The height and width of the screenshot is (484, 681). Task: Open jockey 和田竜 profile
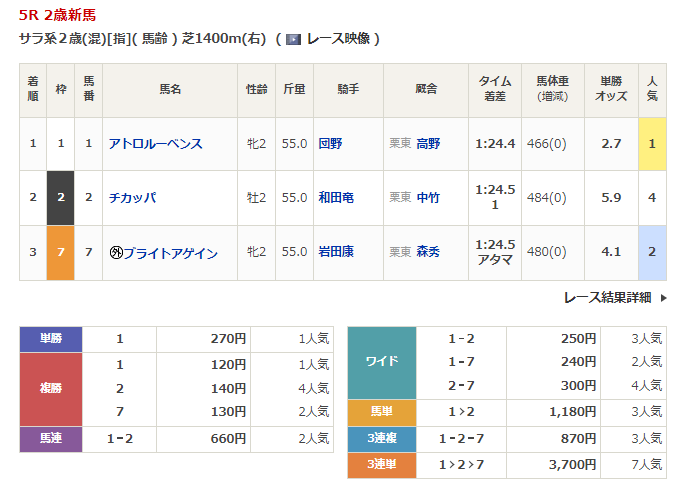[335, 198]
